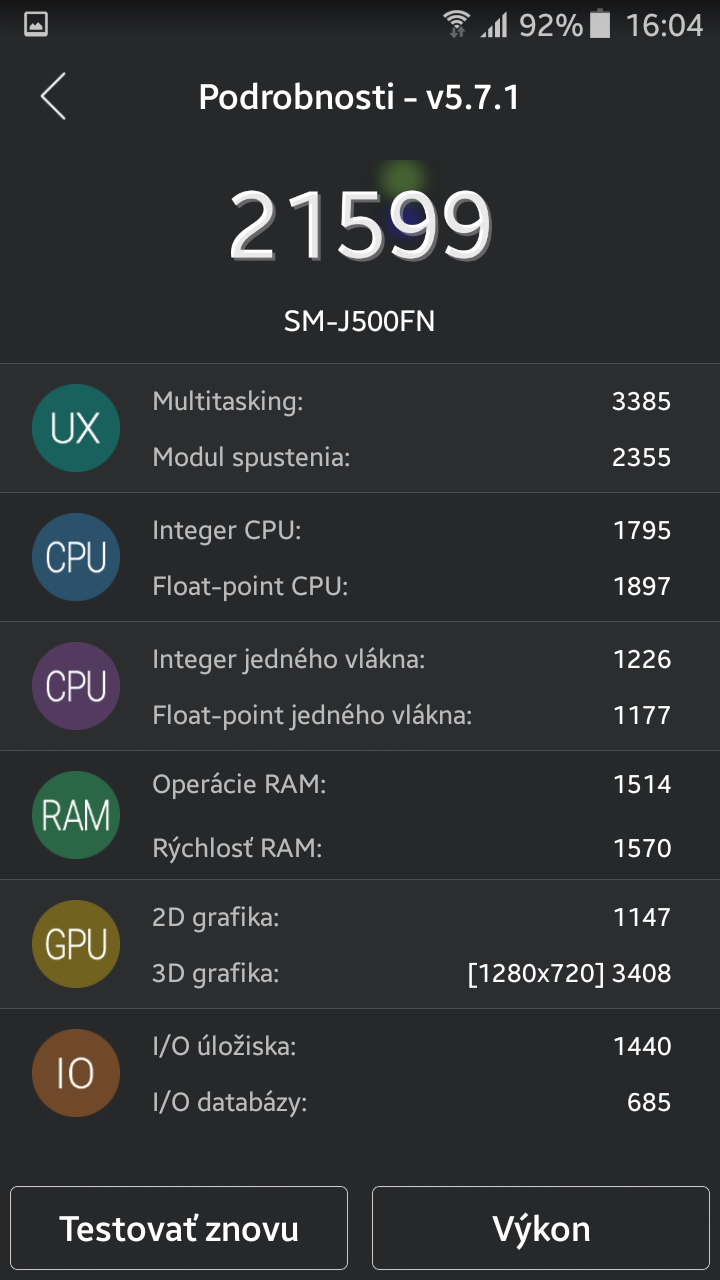Tap the total score 21599

[x=360, y=225]
